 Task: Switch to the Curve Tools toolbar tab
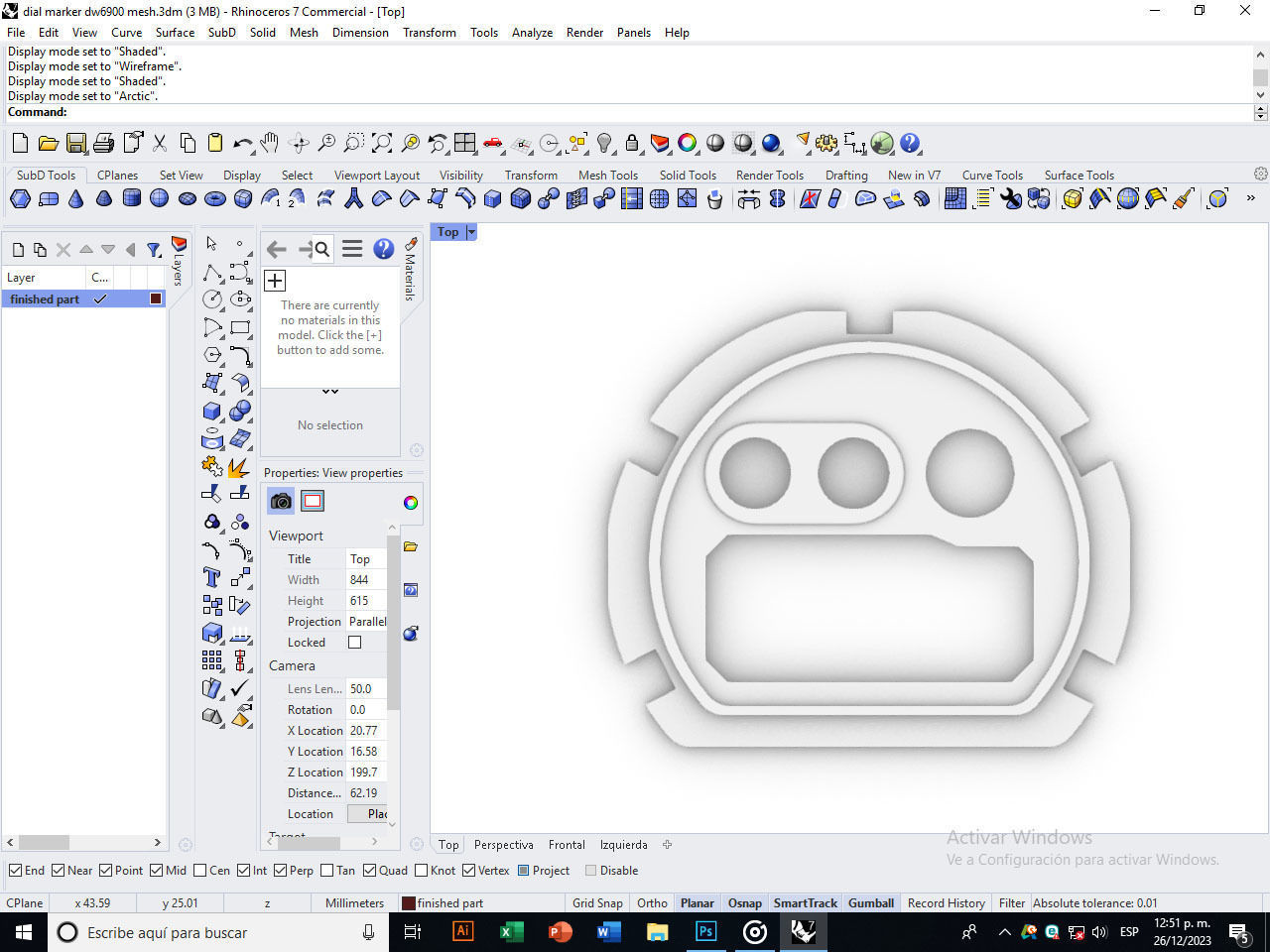pos(992,175)
